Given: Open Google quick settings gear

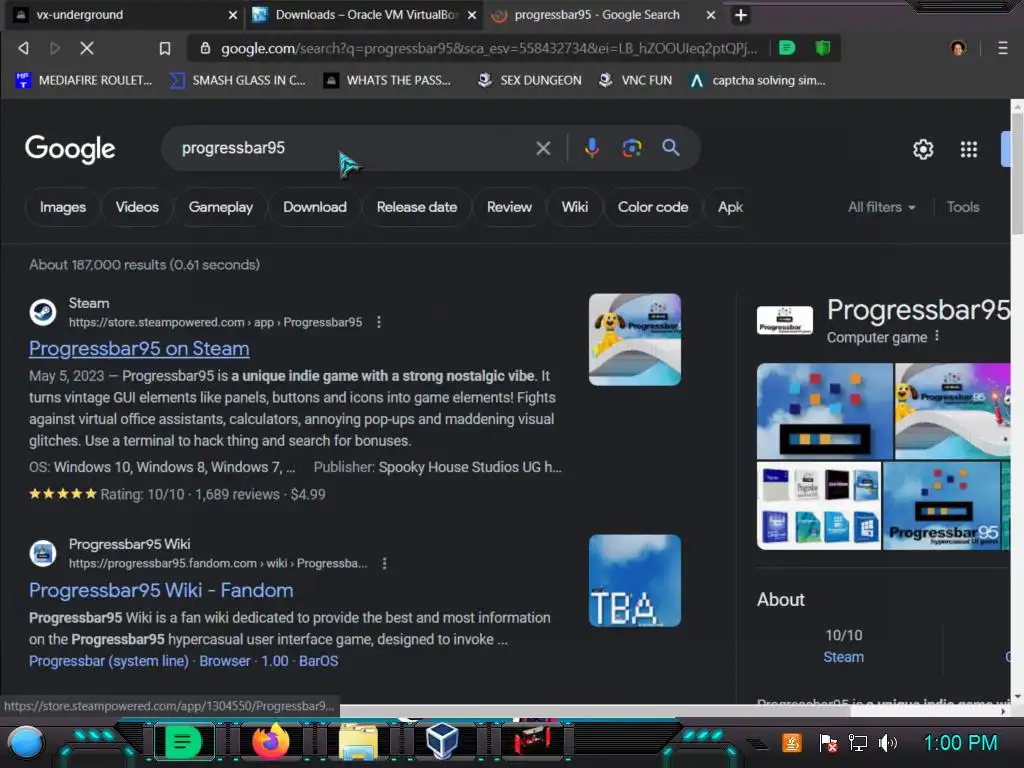Looking at the screenshot, I should coord(923,150).
